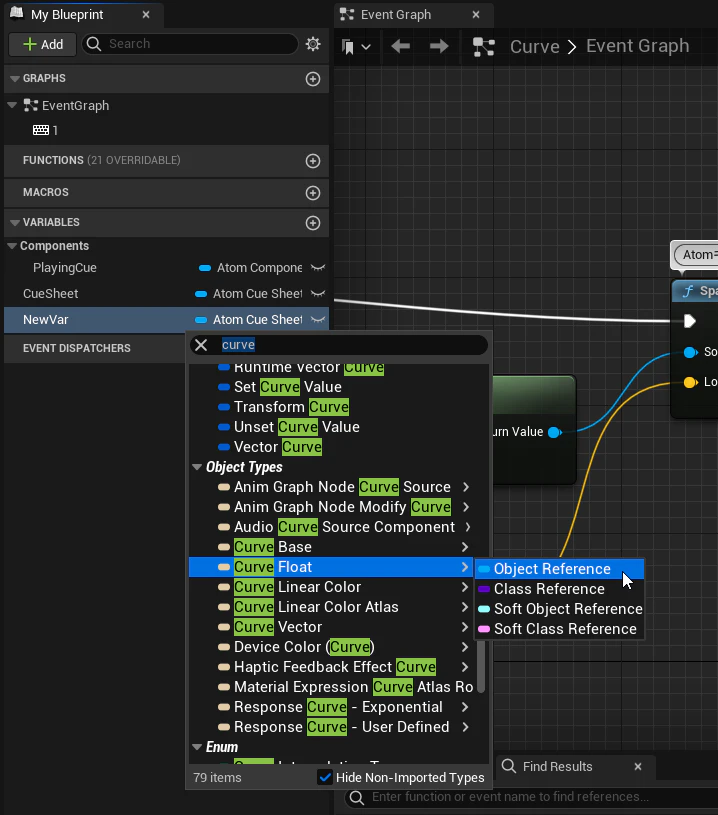Clear the curve type search with X
718x815 pixels.
point(201,345)
